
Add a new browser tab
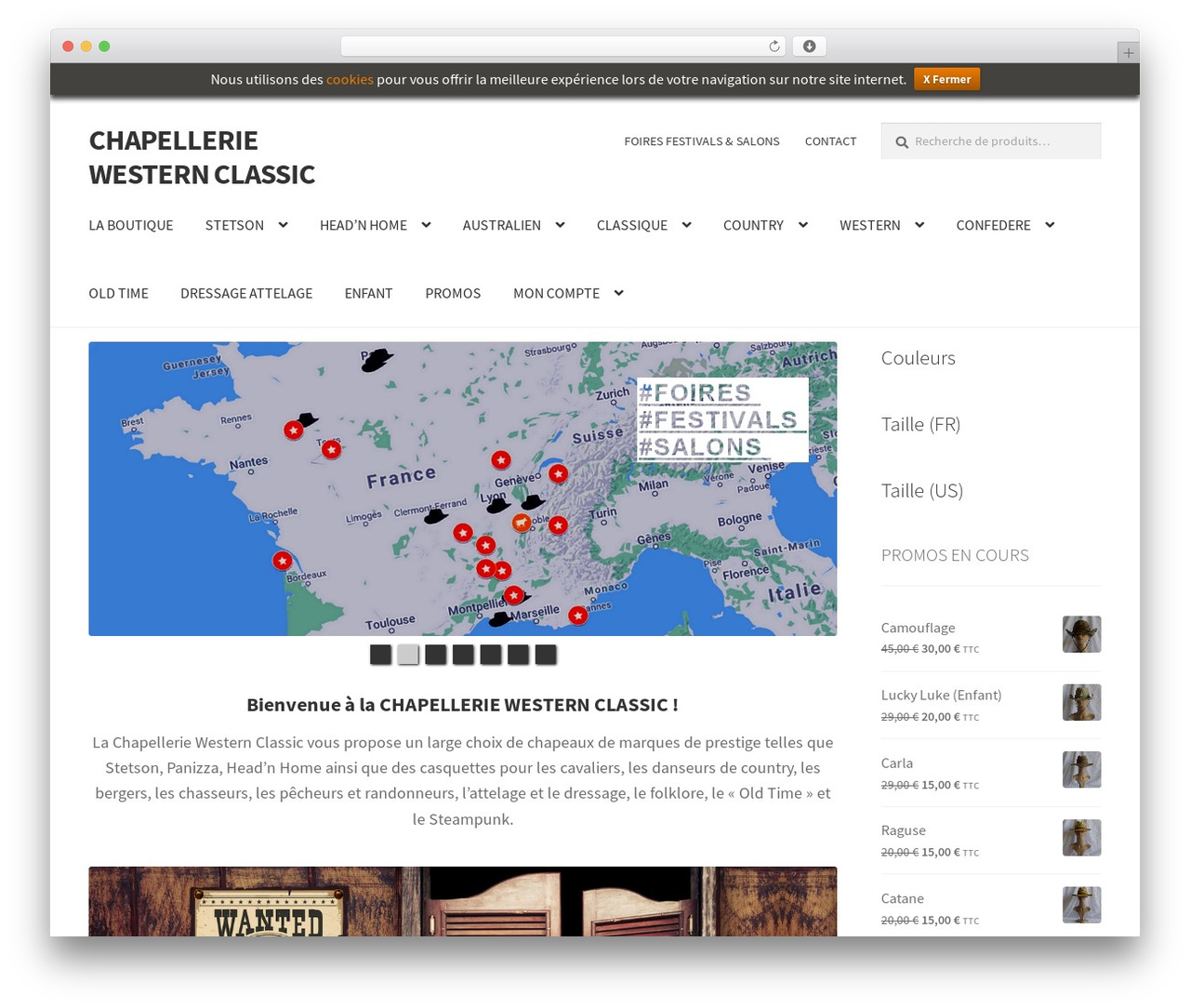[1128, 53]
